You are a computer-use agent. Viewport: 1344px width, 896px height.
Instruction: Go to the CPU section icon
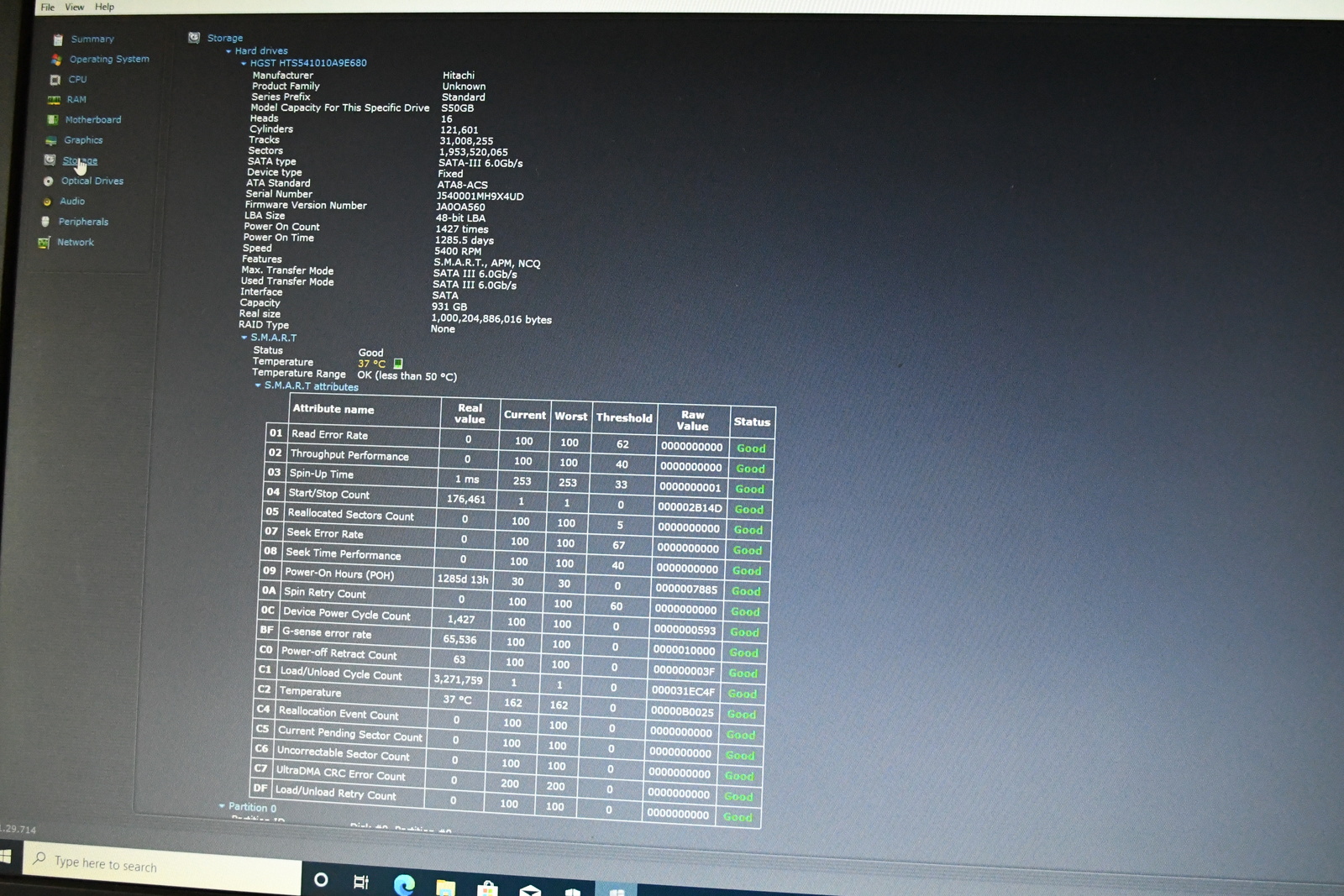click(x=55, y=80)
